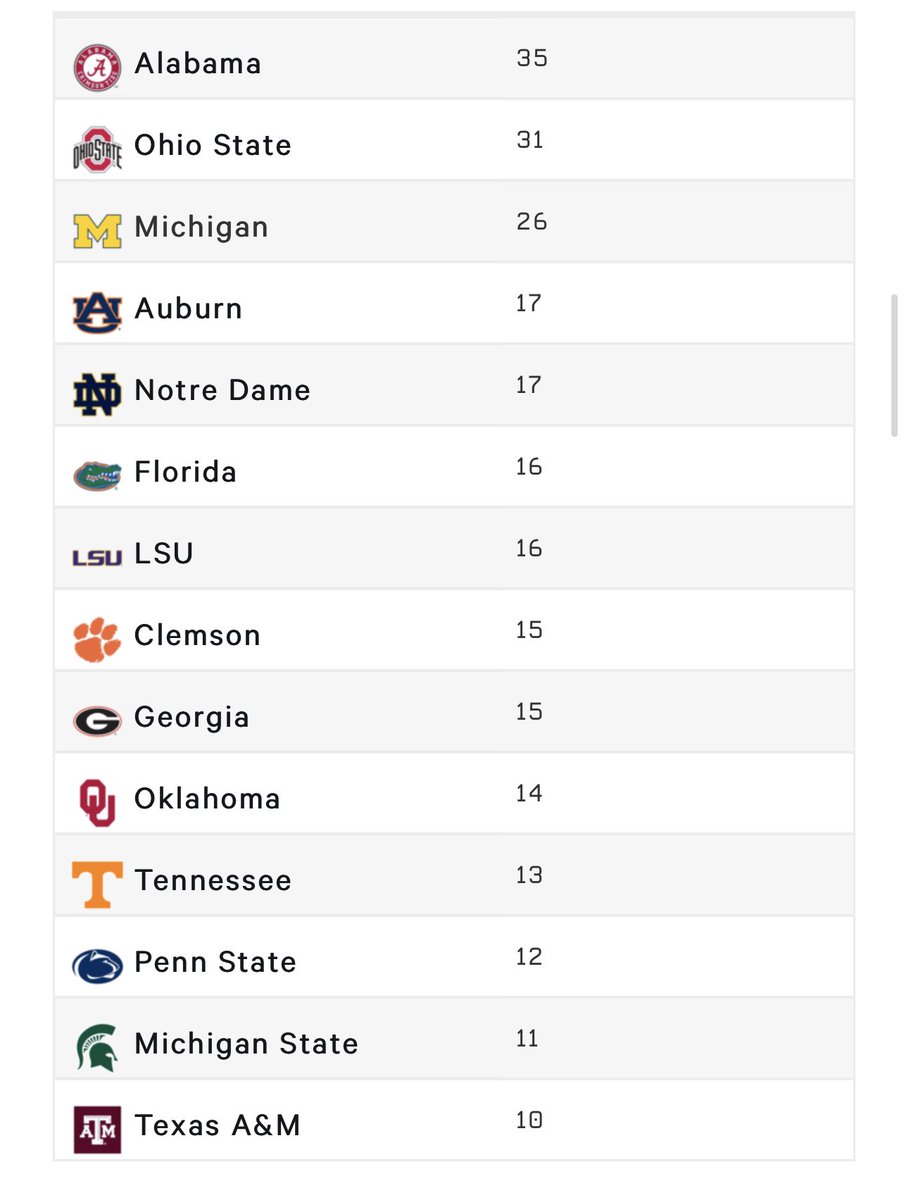The width and height of the screenshot is (904, 1200).
Task: Open the Texas A&M team name
Action: click(217, 1126)
